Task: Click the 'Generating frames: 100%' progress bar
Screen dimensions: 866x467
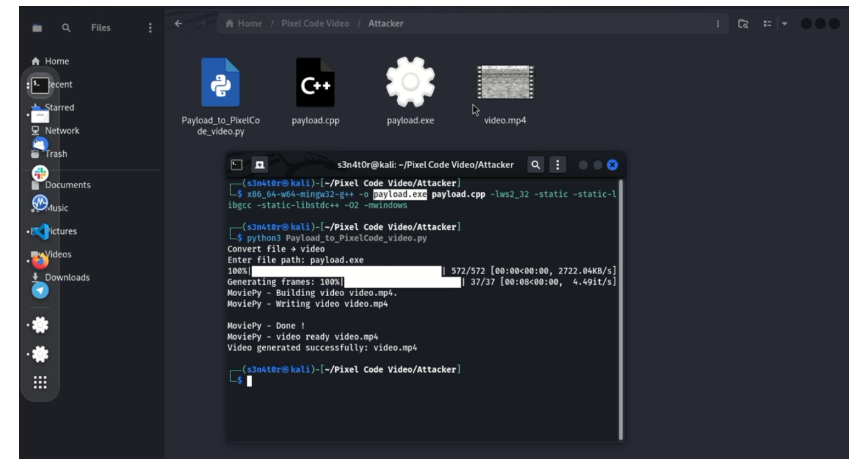Action: pos(402,282)
